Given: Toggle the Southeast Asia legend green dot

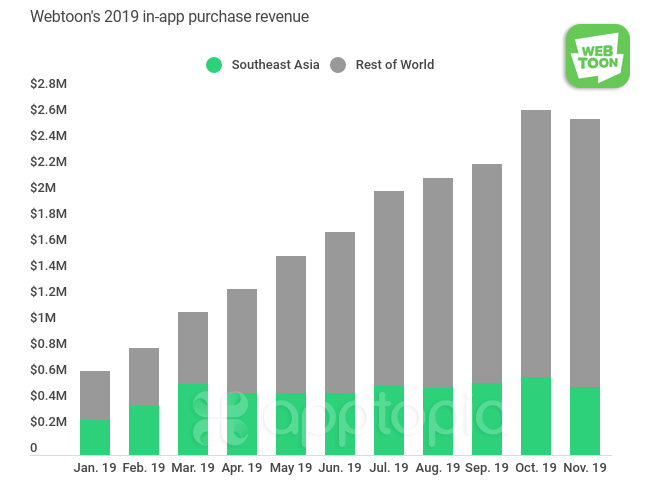Looking at the screenshot, I should coord(214,65).
